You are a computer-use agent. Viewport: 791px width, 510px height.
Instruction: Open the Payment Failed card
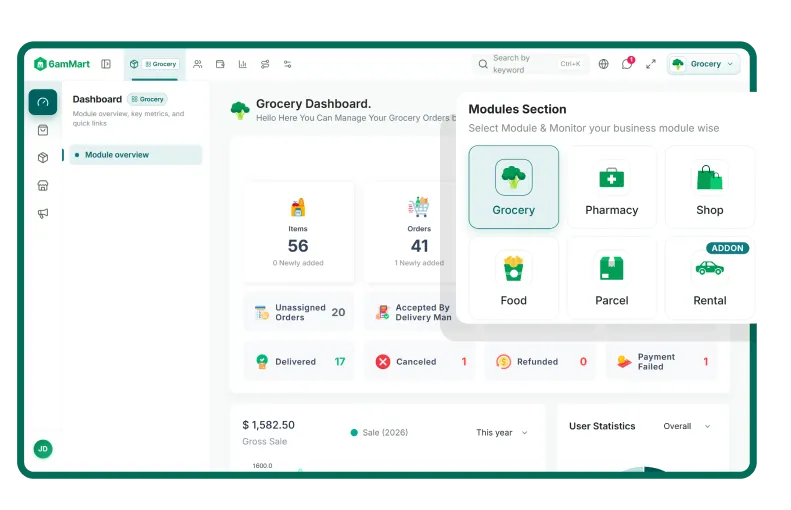click(661, 362)
